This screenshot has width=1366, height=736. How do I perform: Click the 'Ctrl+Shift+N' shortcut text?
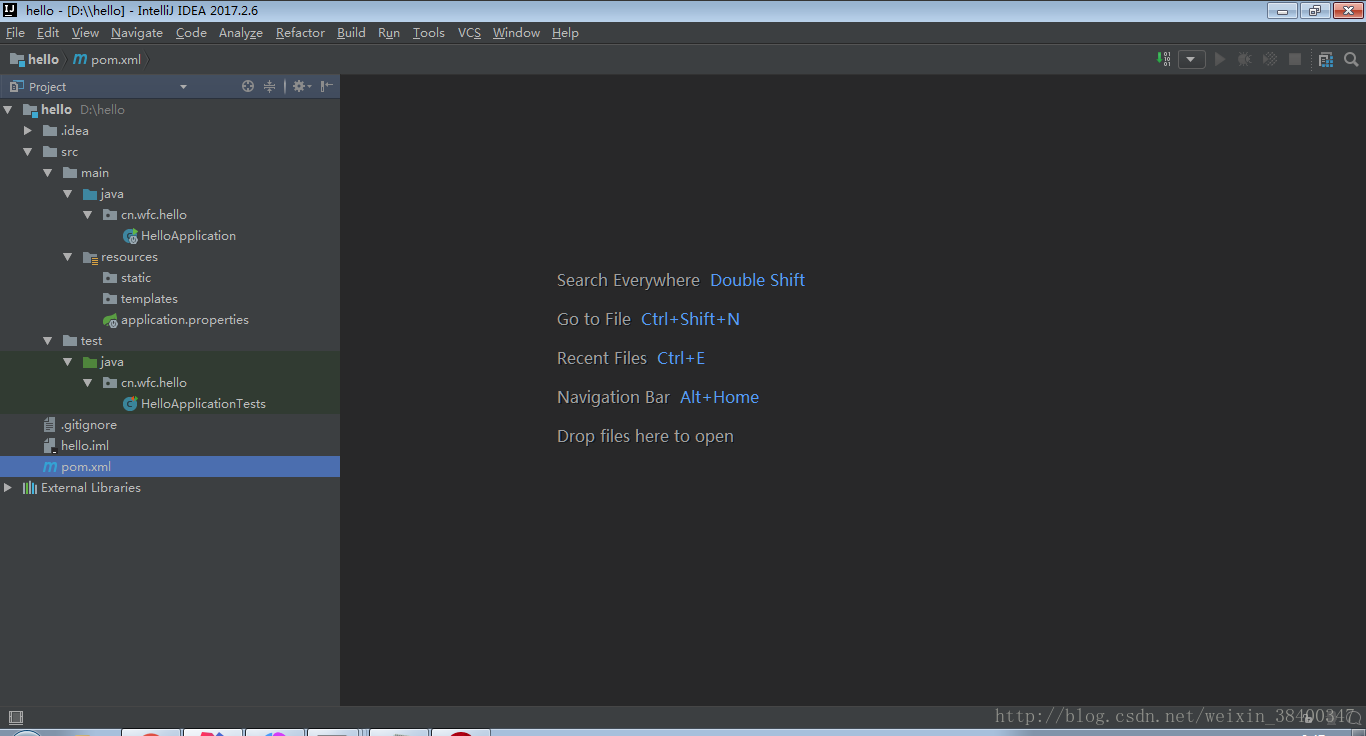(690, 319)
